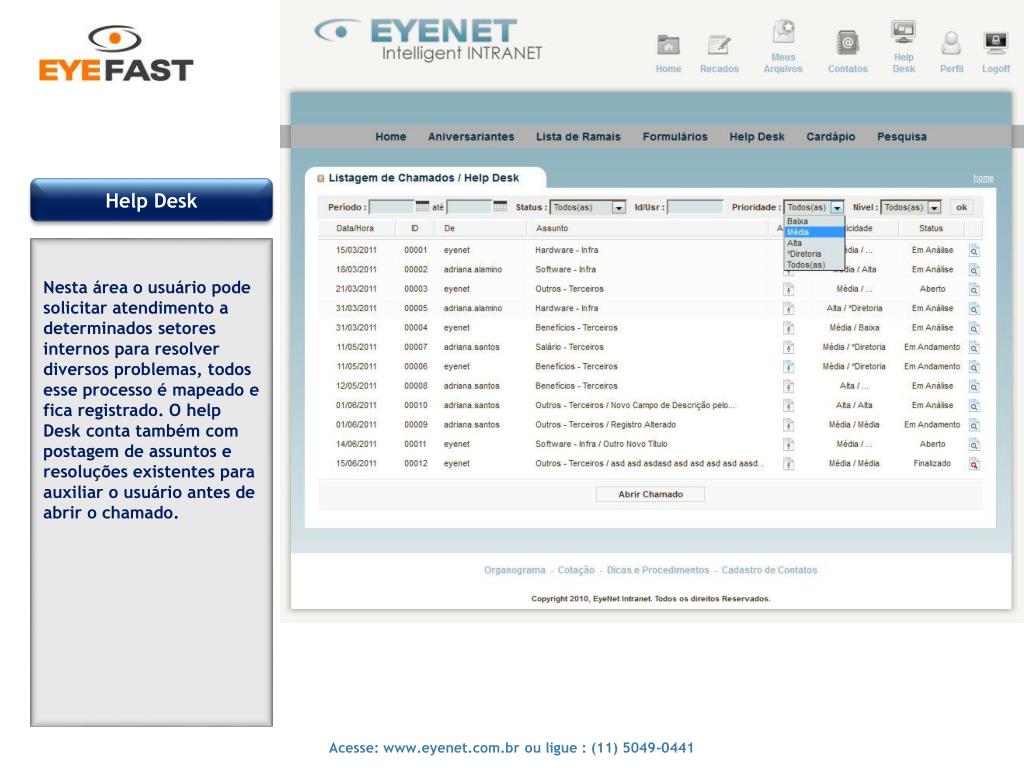Screen dimensions: 1024x768
Task: Open attachment icon for ticket 00003
Action: (x=789, y=290)
